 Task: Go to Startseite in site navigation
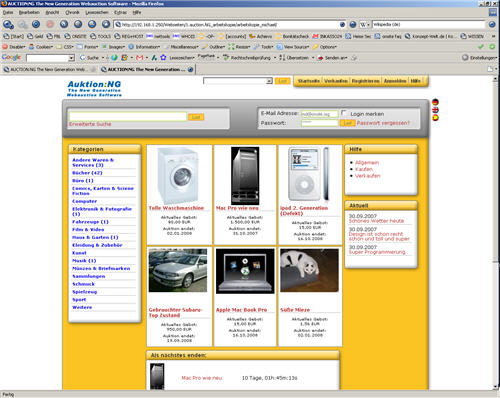(x=309, y=81)
